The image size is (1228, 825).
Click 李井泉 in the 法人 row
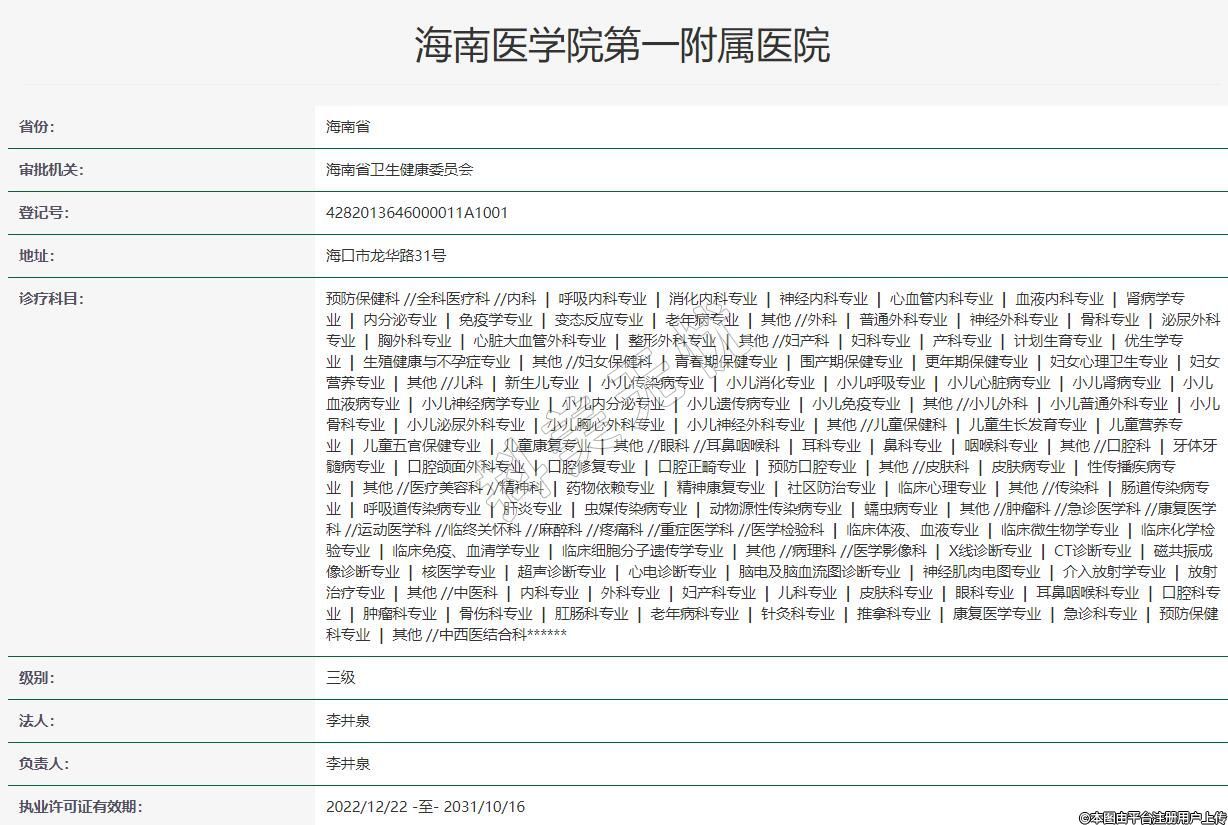(x=348, y=721)
